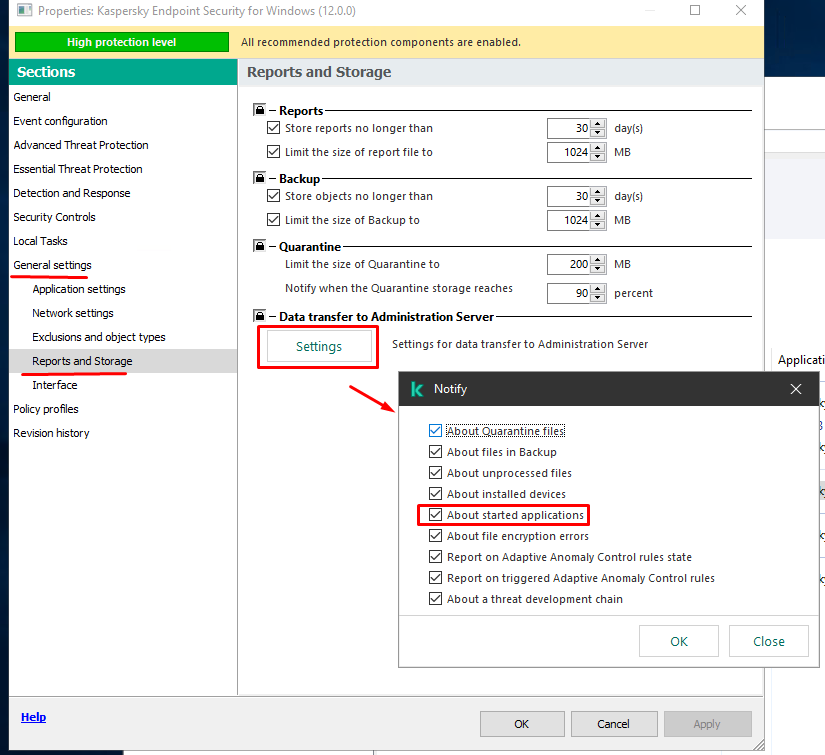The width and height of the screenshot is (825, 755).
Task: Toggle About files in Backup checkbox
Action: tap(435, 452)
